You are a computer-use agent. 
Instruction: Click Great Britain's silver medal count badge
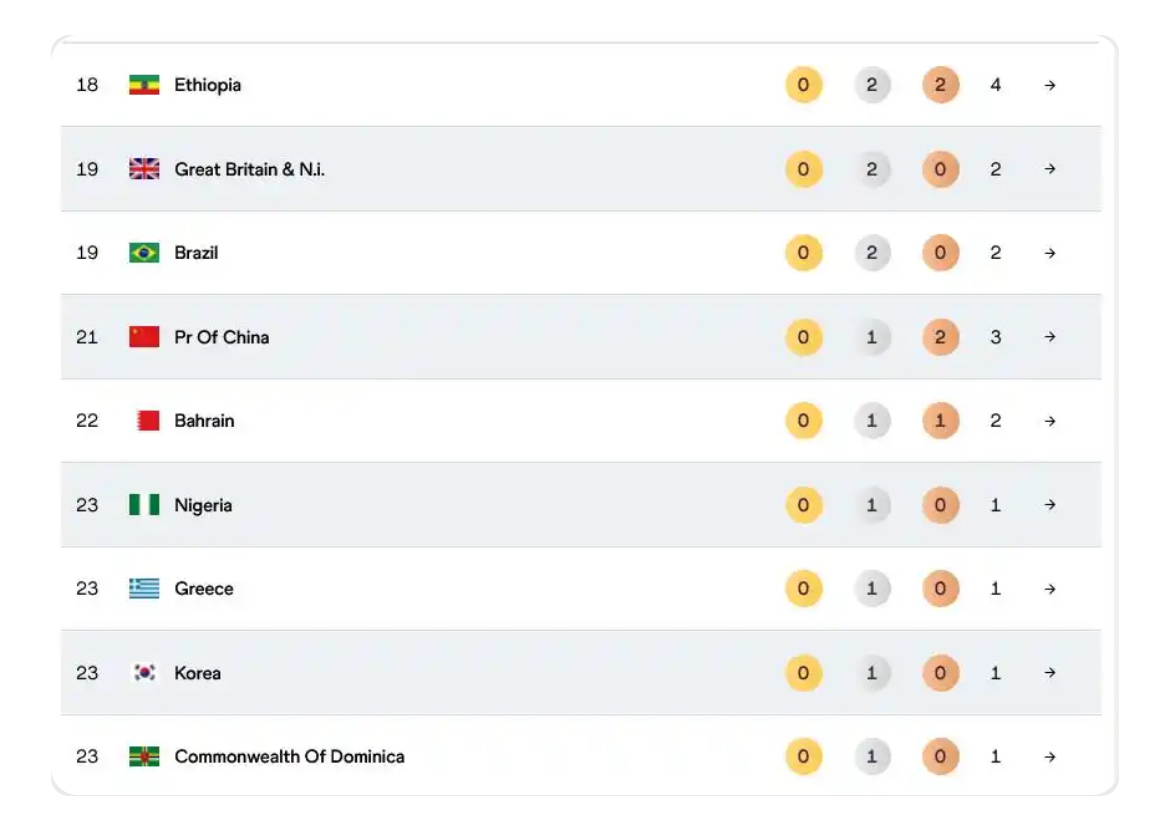872,169
